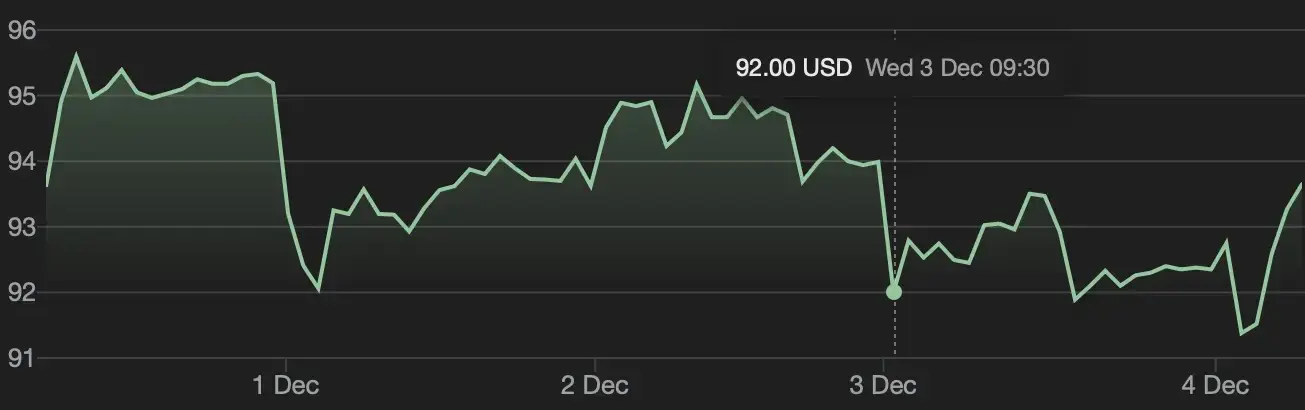This screenshot has height=410, width=1305.
Task: Click the 92.00 USD tooltip price
Action: click(793, 68)
